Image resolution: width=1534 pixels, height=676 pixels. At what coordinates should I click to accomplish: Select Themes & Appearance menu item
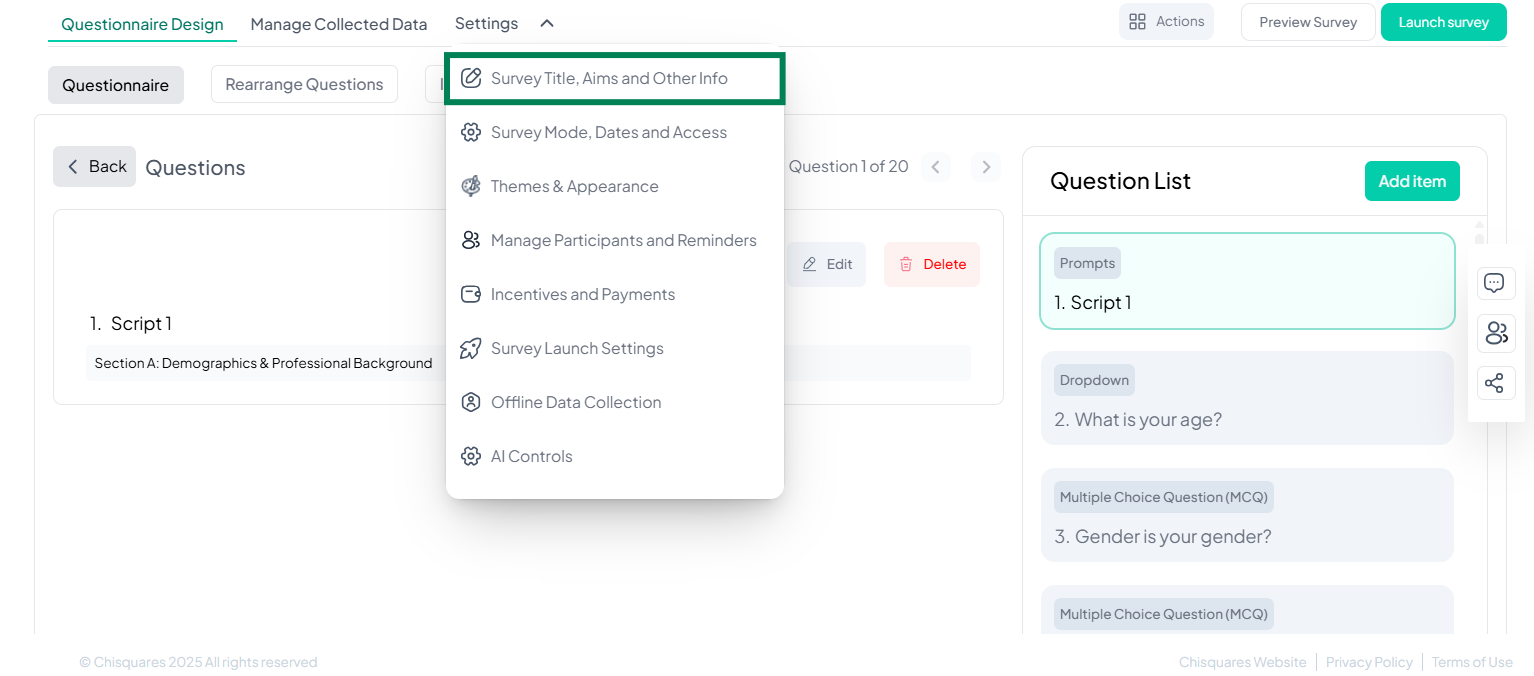574,187
